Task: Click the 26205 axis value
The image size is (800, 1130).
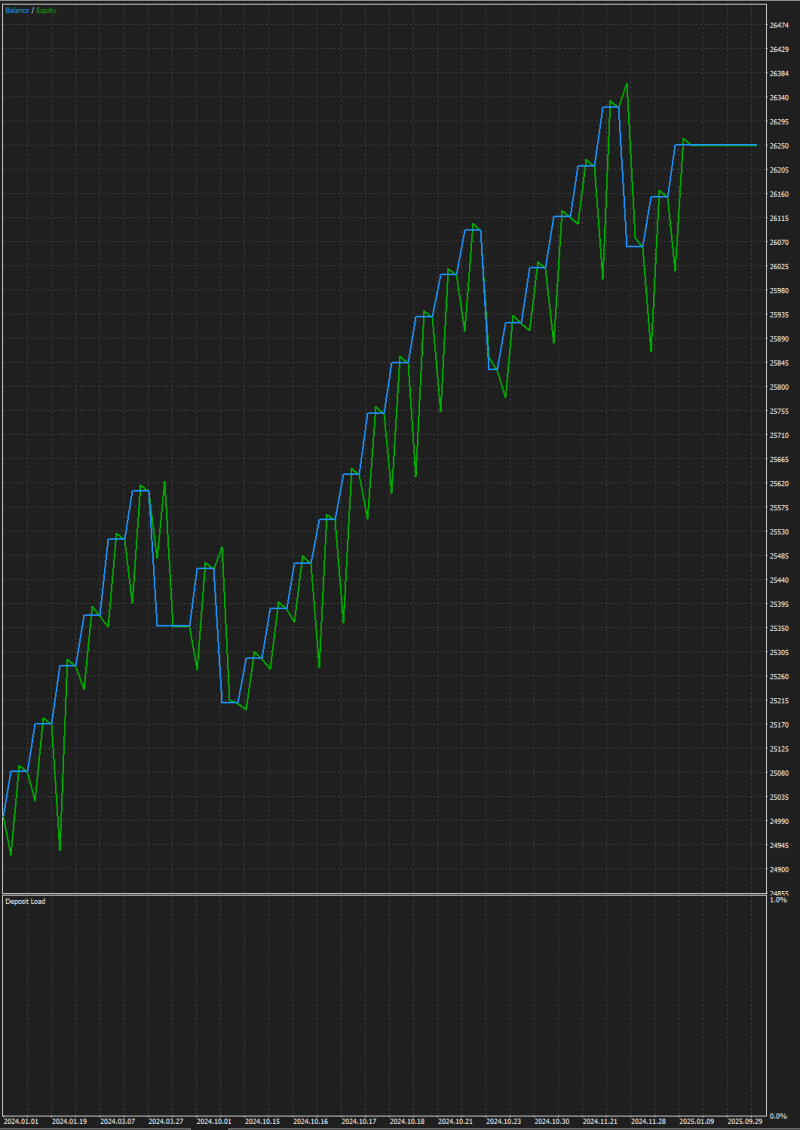Action: pos(778,170)
